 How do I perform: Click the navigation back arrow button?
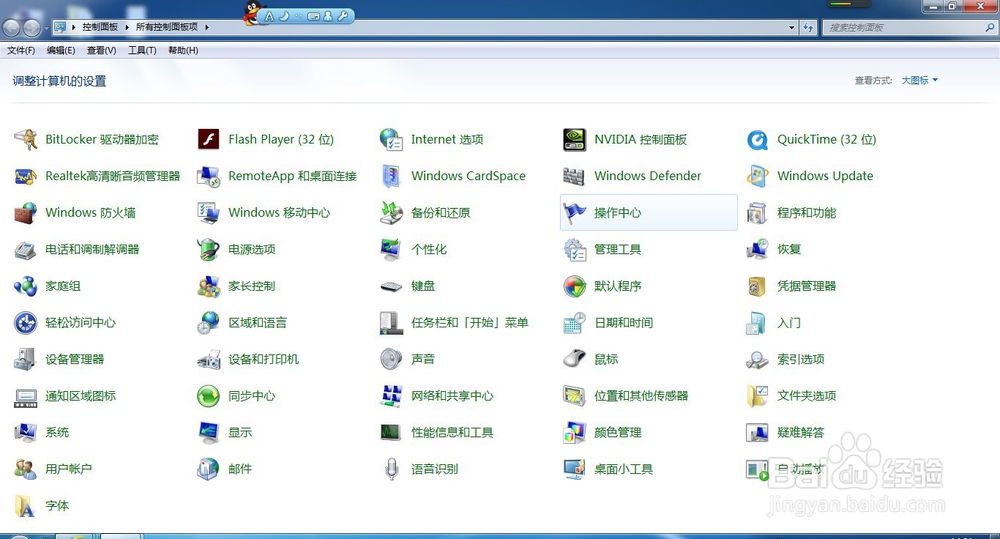[11, 27]
